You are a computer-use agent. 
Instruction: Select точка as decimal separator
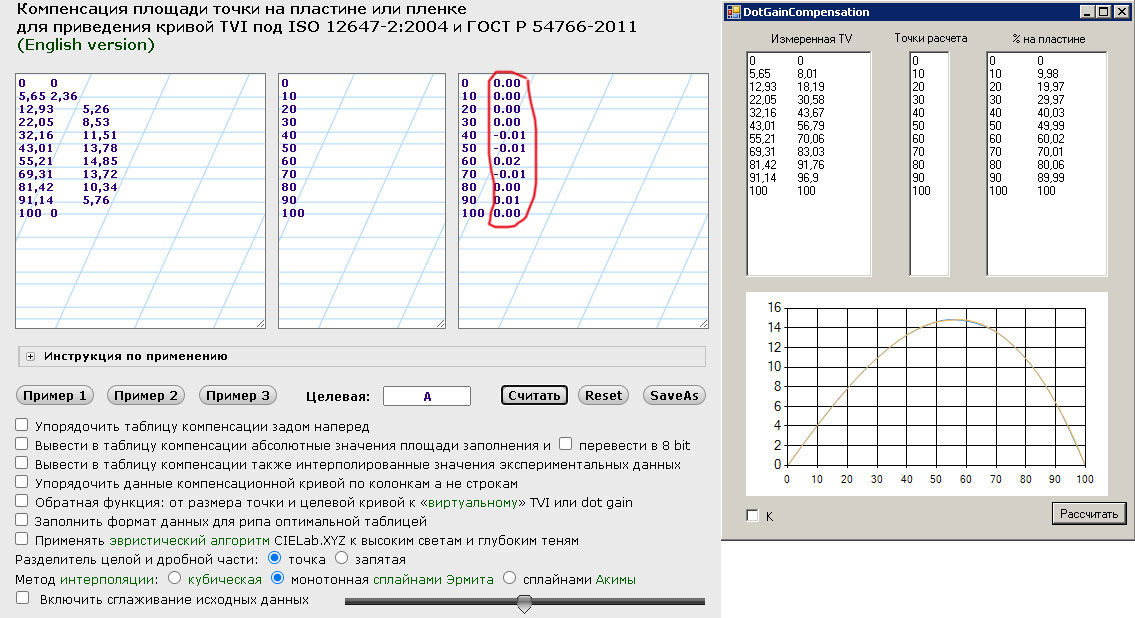click(x=274, y=558)
